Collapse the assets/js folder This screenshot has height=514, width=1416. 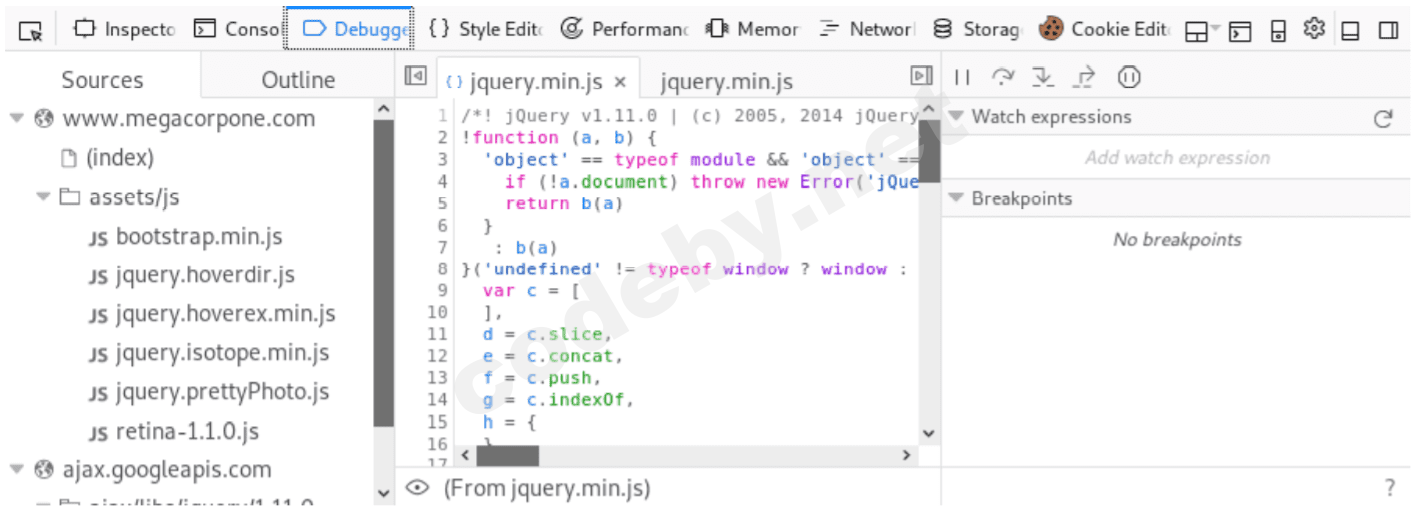[43, 196]
